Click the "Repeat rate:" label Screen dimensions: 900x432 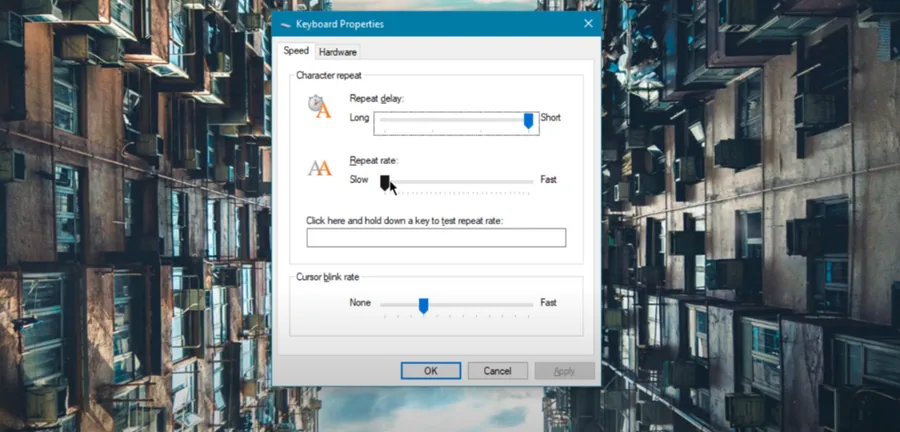point(374,161)
